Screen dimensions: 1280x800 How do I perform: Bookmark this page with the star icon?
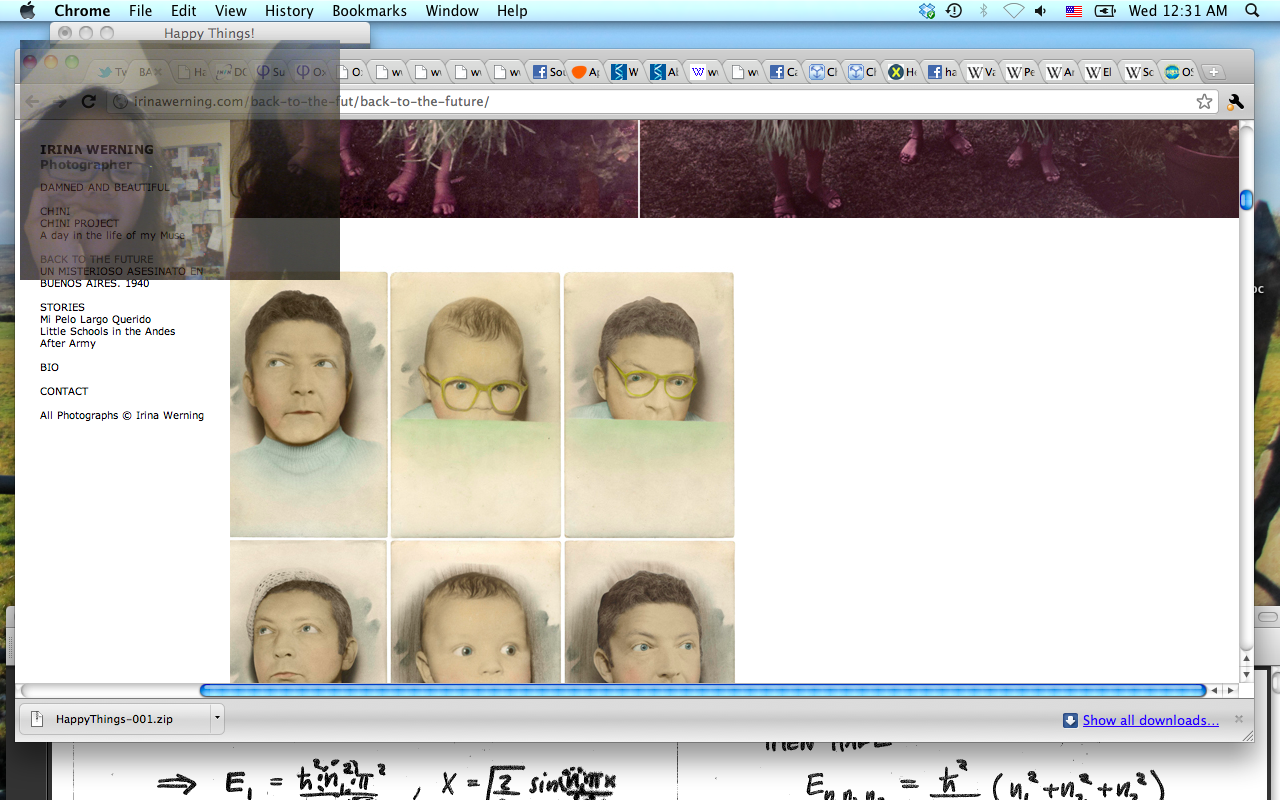click(x=1204, y=101)
